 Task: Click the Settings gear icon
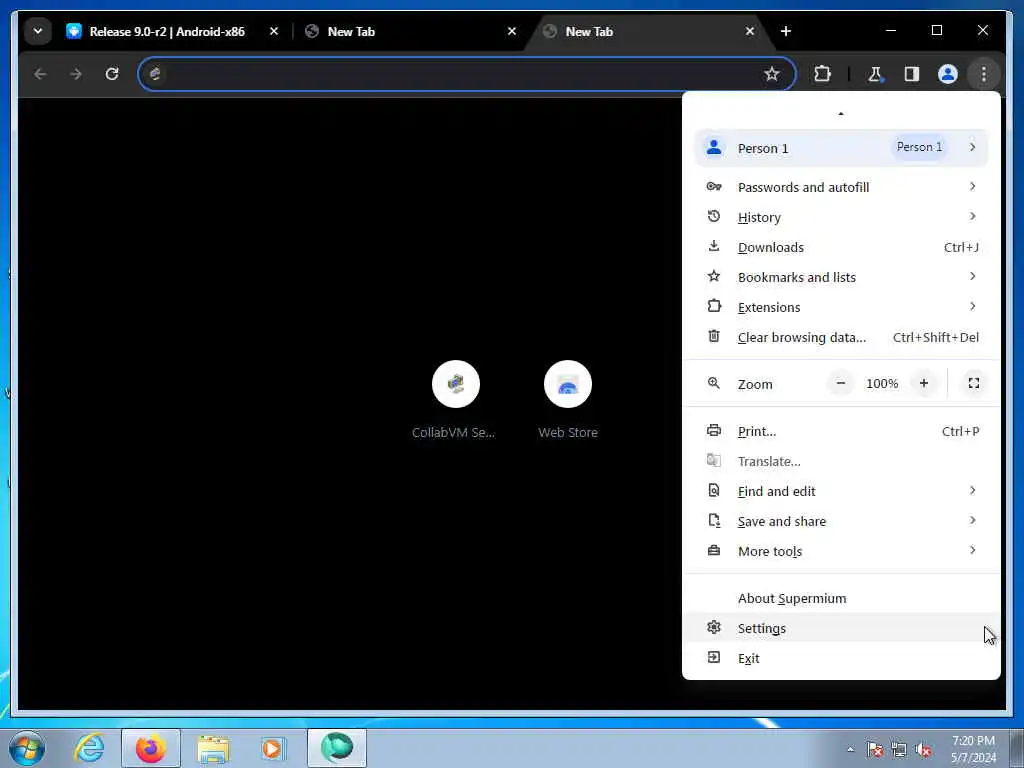(714, 628)
